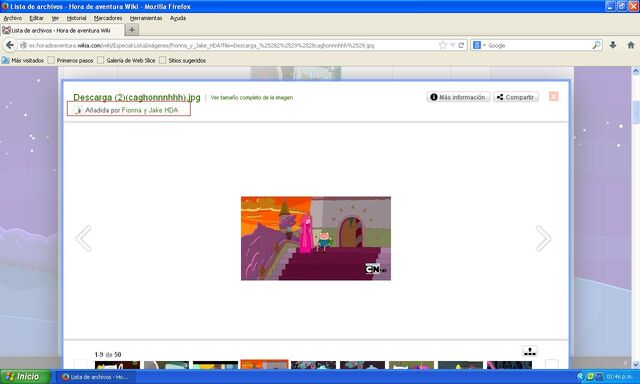Open the Herramientas menu
This screenshot has height=384, width=640.
coord(146,18)
